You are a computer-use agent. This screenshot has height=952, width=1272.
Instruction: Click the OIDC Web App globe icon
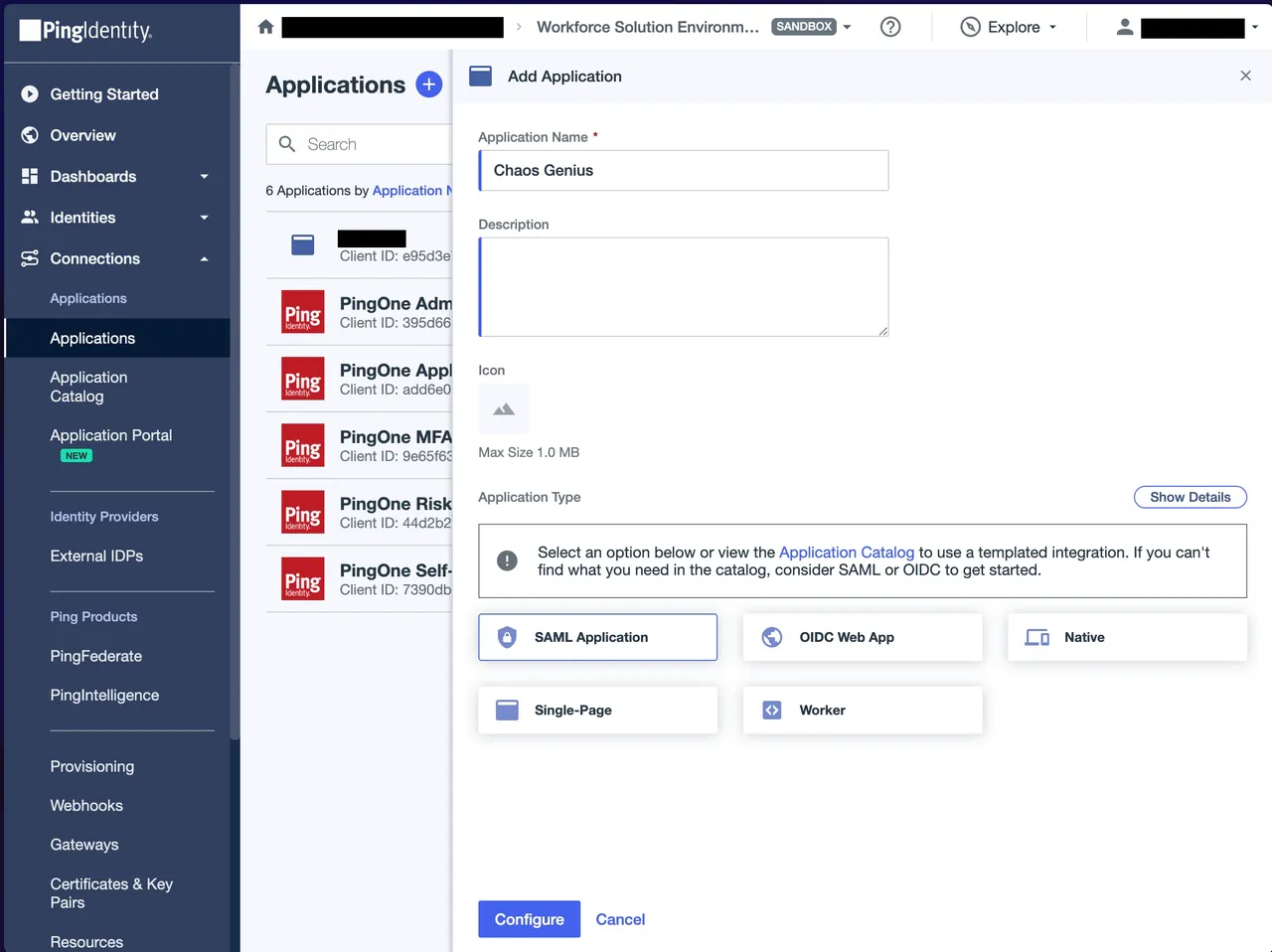click(772, 637)
